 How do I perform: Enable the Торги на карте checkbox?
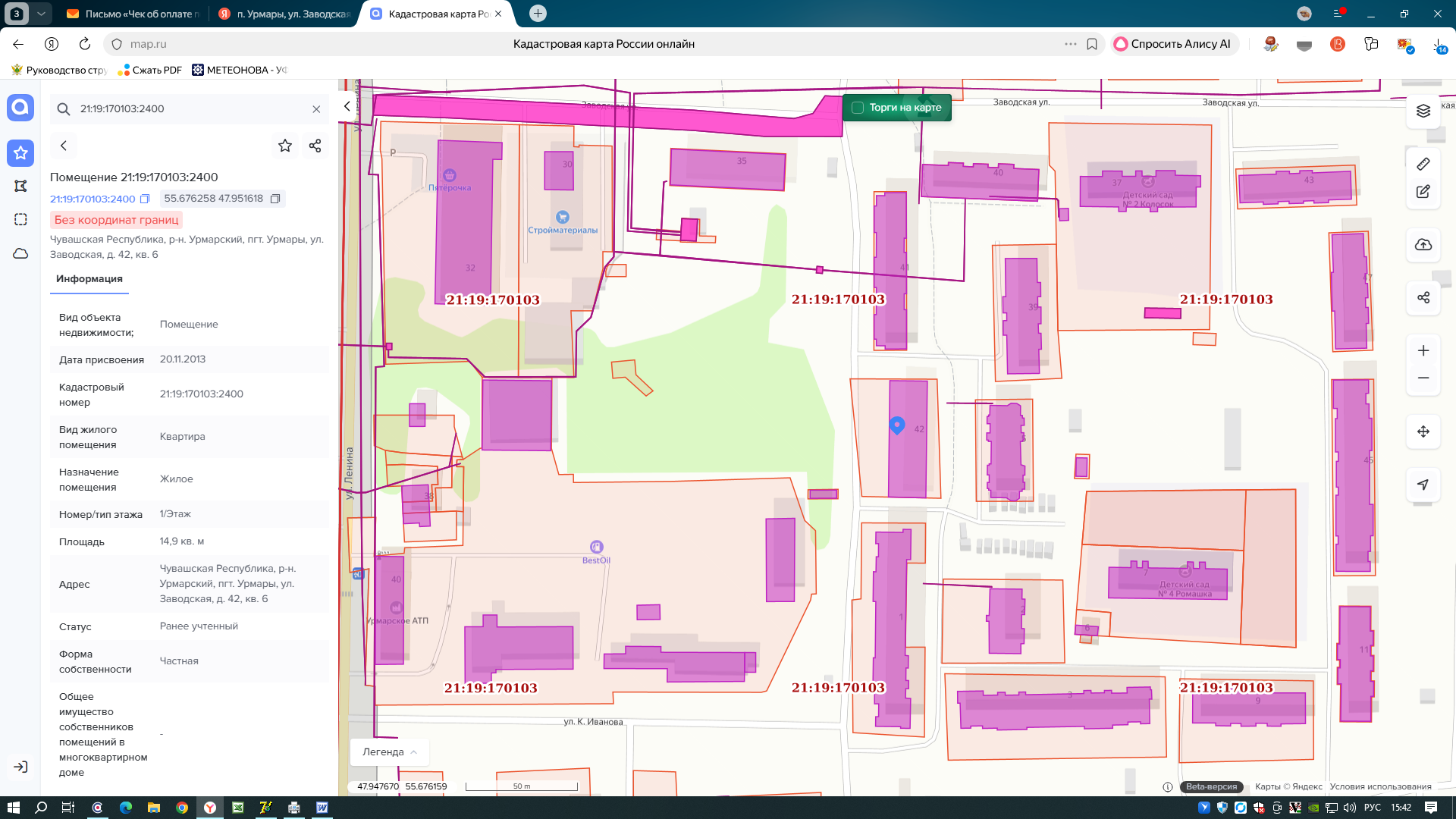[x=858, y=108]
